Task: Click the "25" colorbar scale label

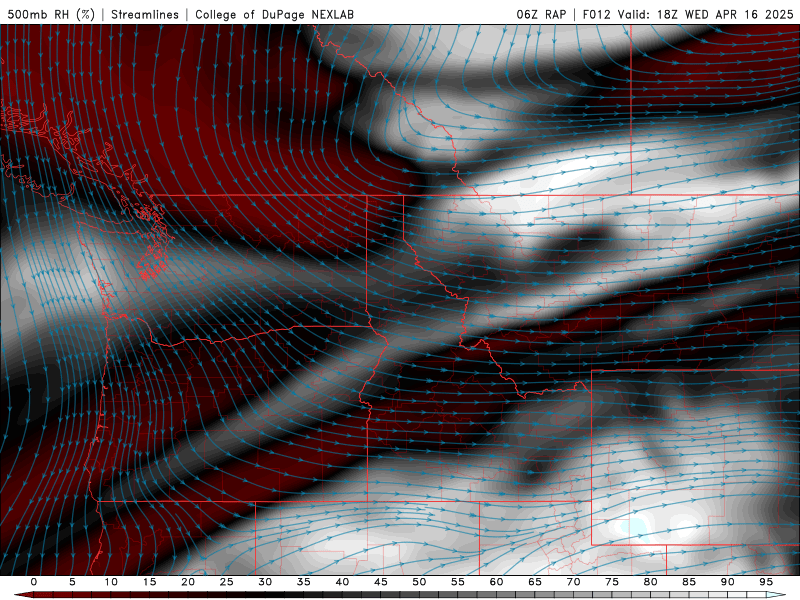Action: (x=227, y=582)
